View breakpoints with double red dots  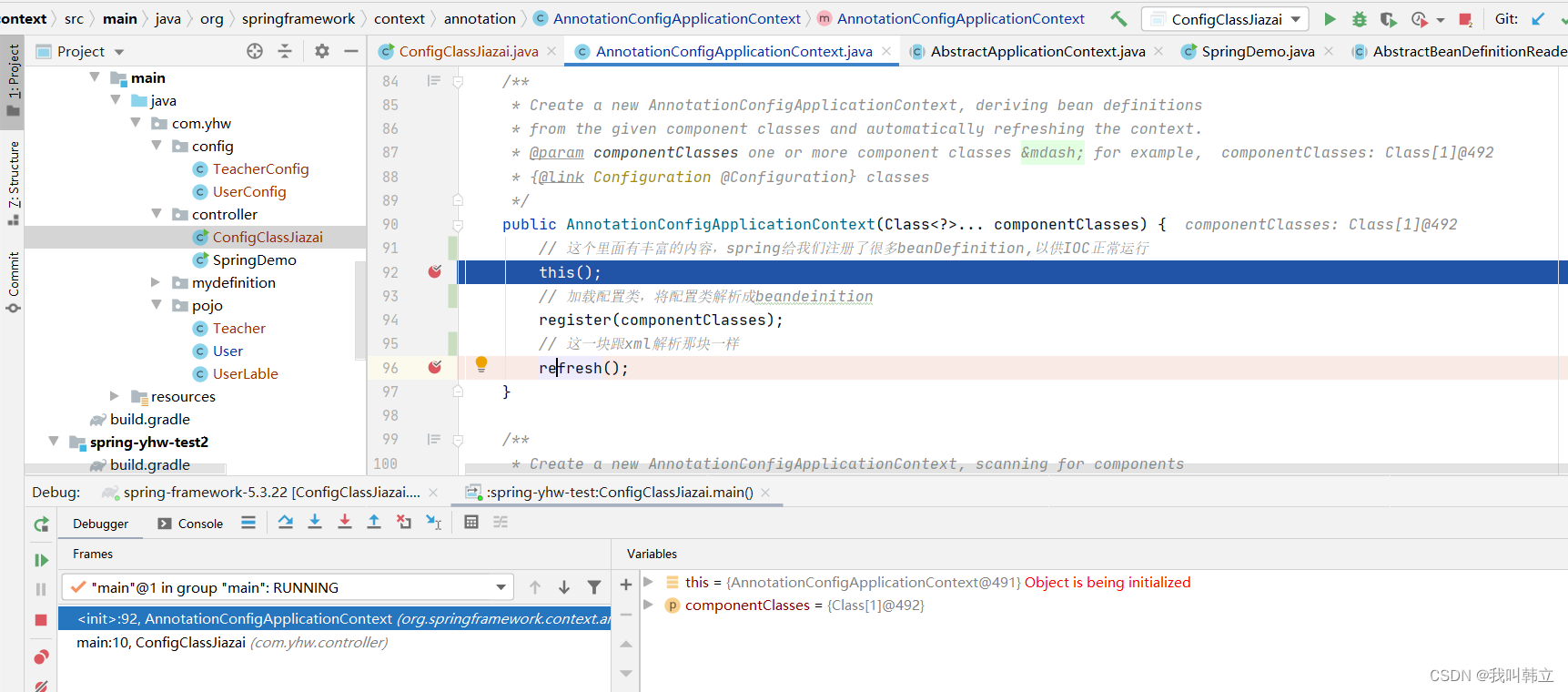[41, 656]
